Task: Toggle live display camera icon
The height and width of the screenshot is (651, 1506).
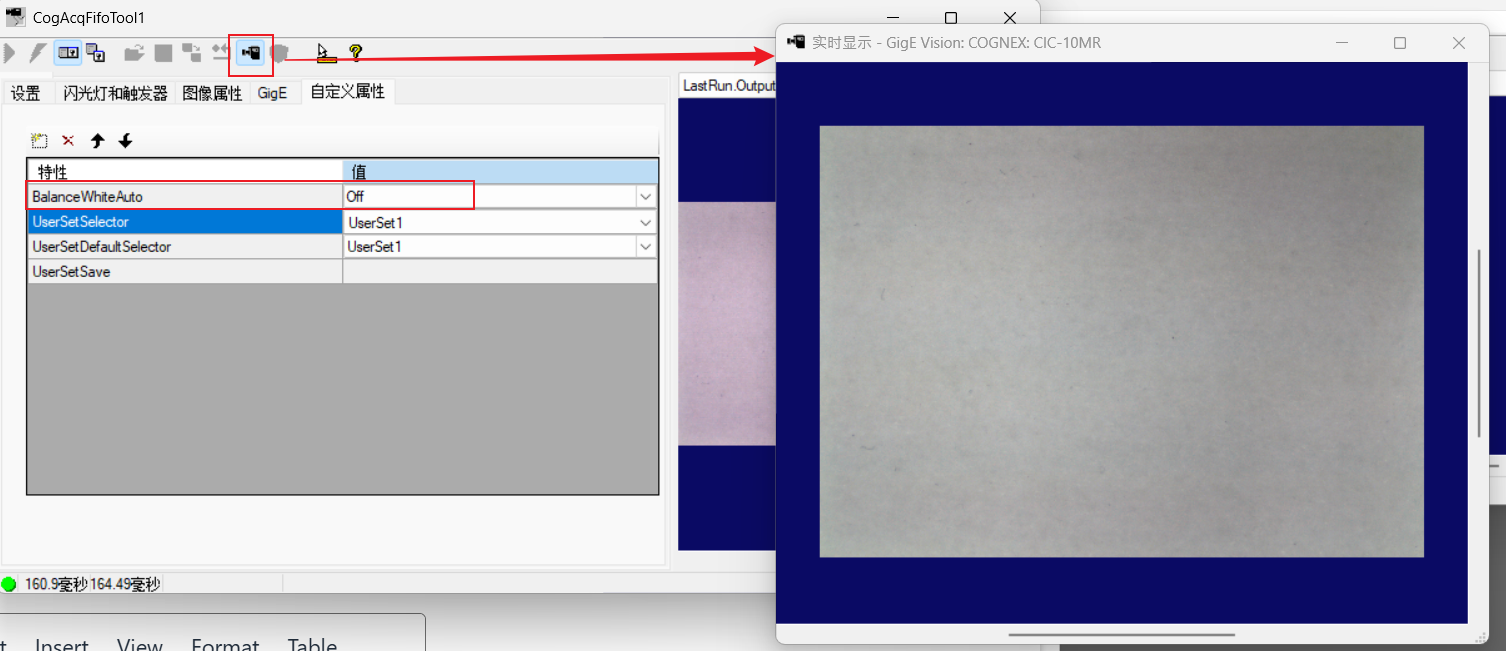Action: click(251, 53)
